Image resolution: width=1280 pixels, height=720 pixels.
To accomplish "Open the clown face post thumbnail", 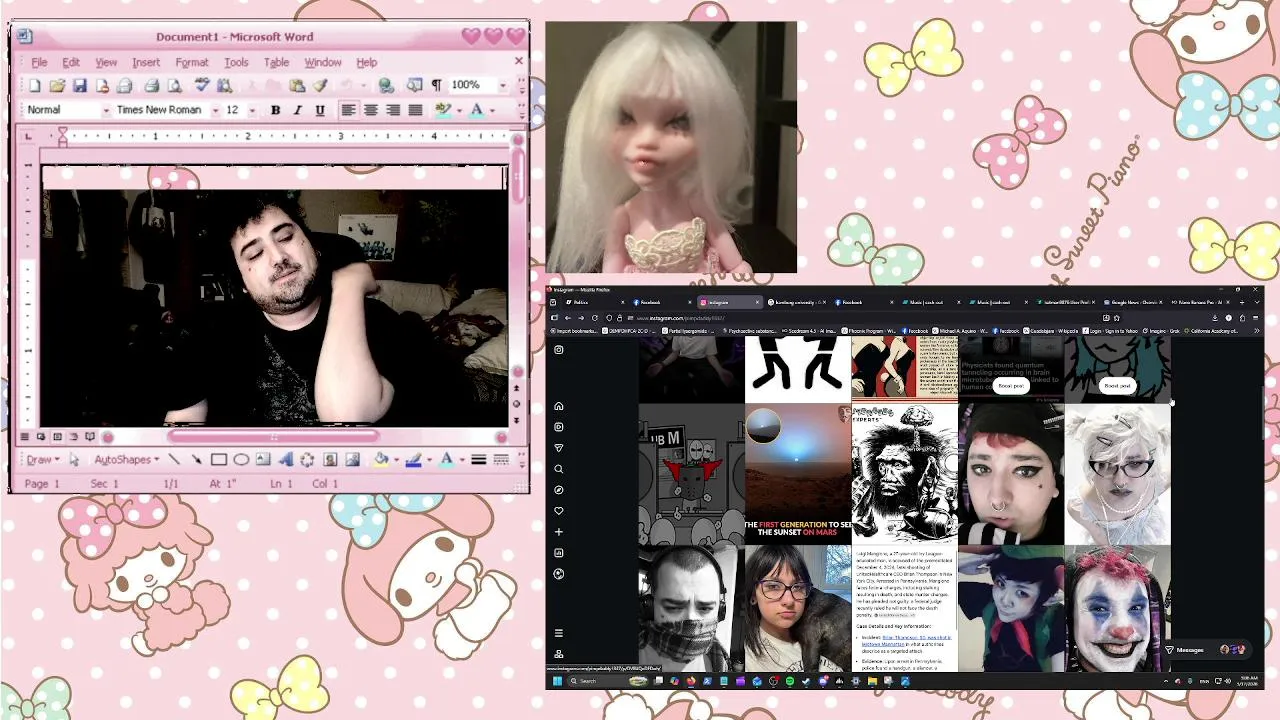I will [x=1117, y=609].
